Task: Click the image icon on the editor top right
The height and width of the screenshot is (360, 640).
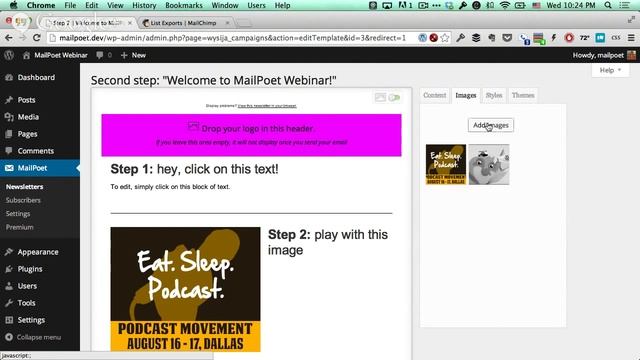Action: [x=380, y=97]
